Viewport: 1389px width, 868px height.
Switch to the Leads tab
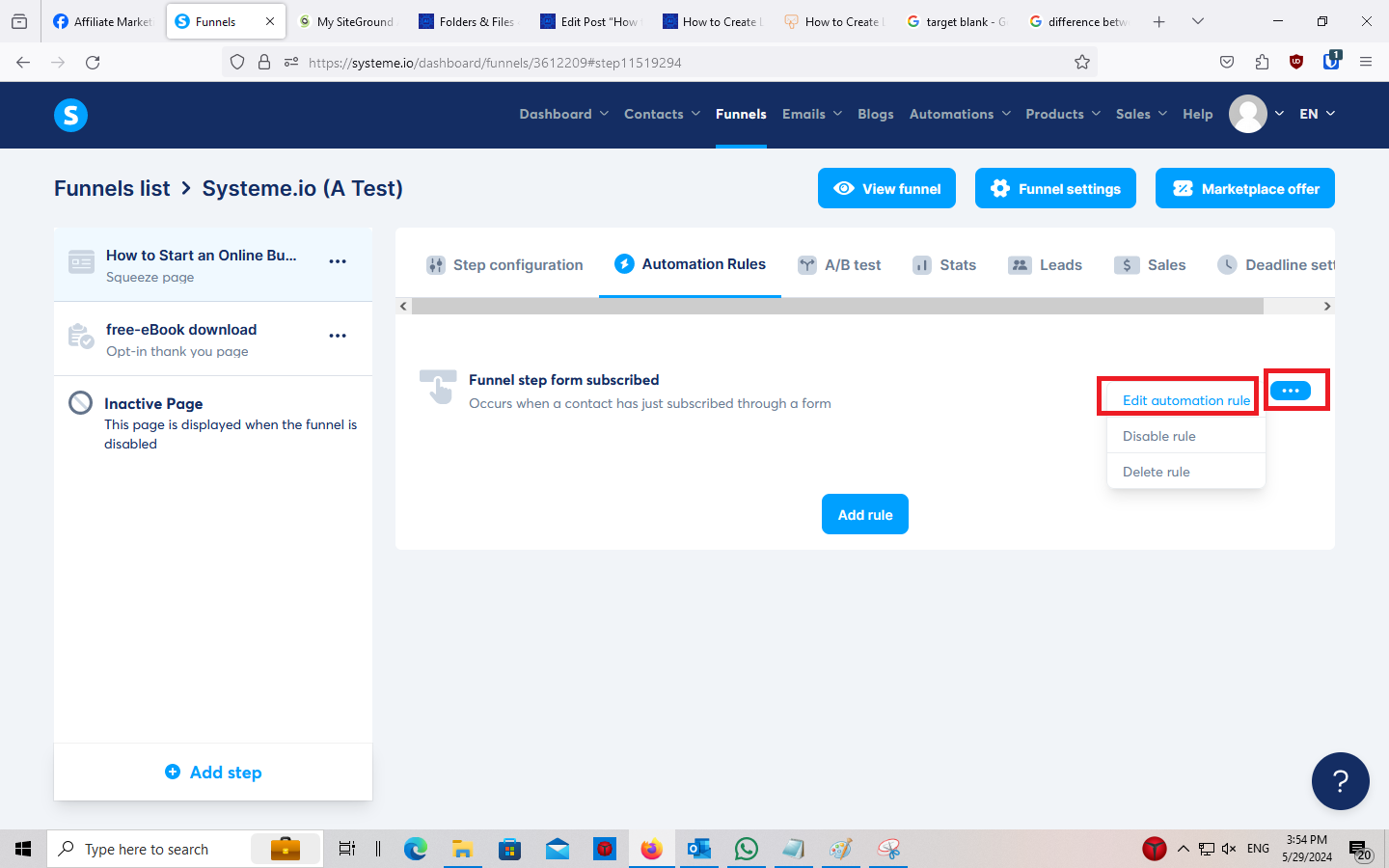(x=1045, y=265)
